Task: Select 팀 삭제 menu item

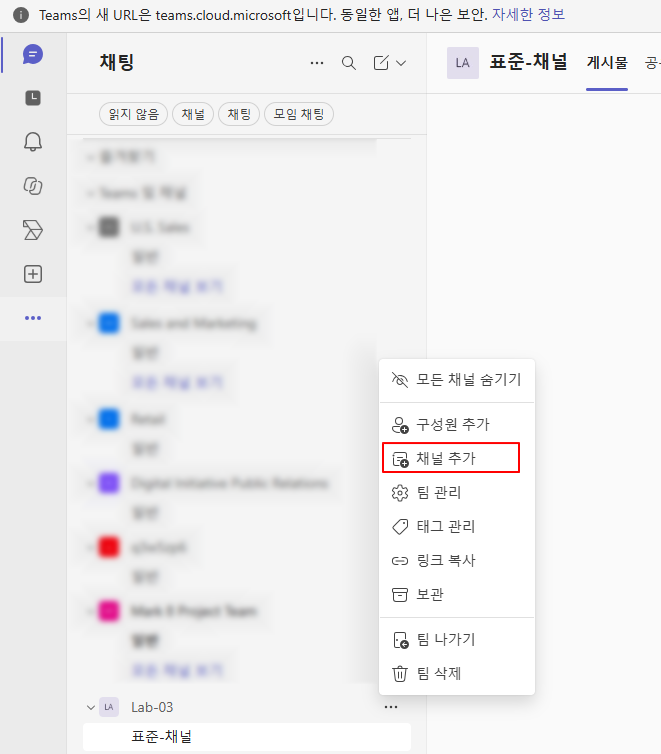Action: coord(457,674)
